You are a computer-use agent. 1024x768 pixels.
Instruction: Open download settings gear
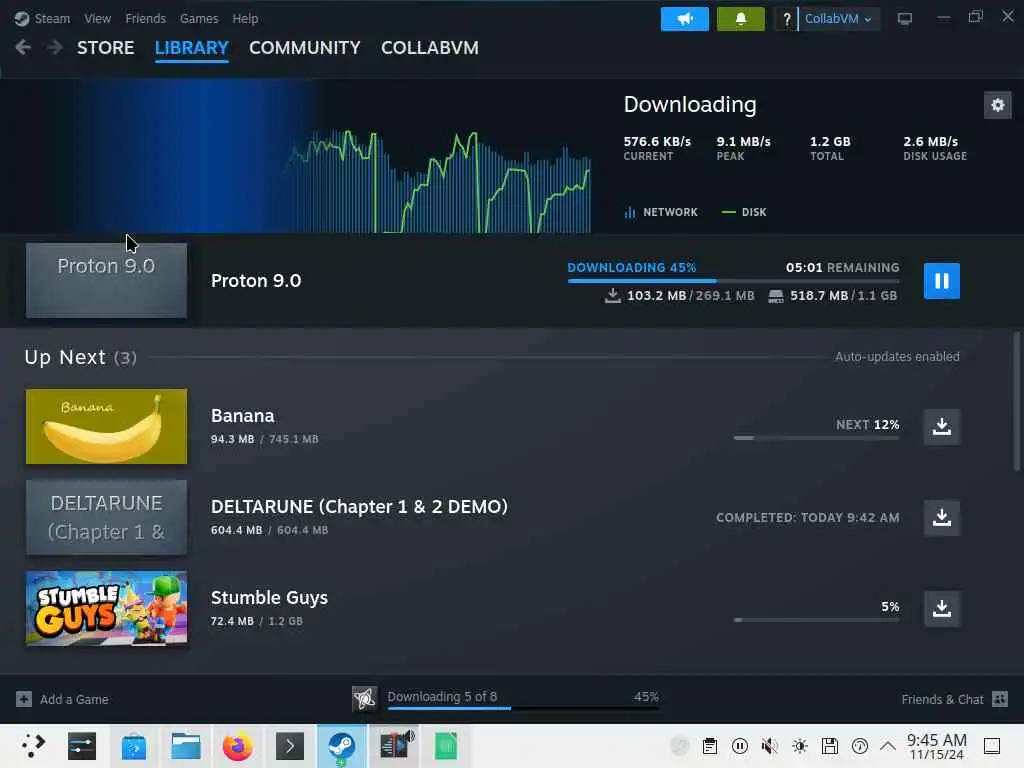[x=997, y=105]
